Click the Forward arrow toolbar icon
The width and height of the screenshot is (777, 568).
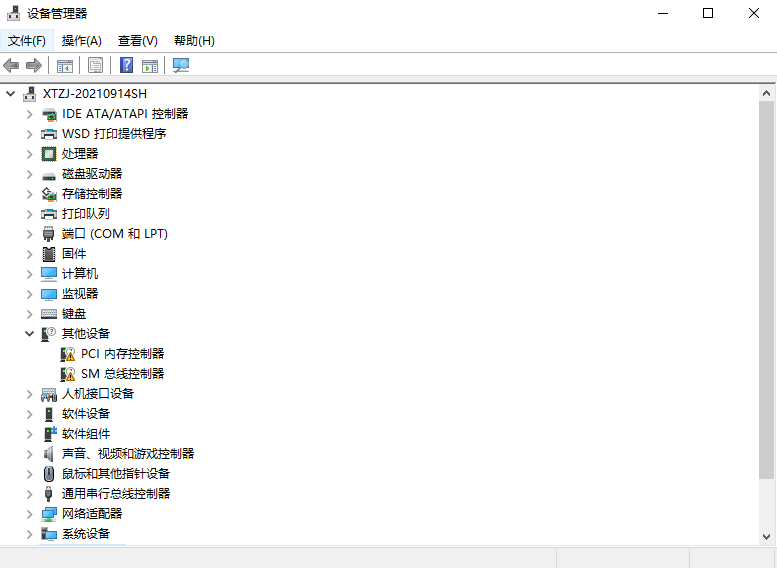pos(34,65)
